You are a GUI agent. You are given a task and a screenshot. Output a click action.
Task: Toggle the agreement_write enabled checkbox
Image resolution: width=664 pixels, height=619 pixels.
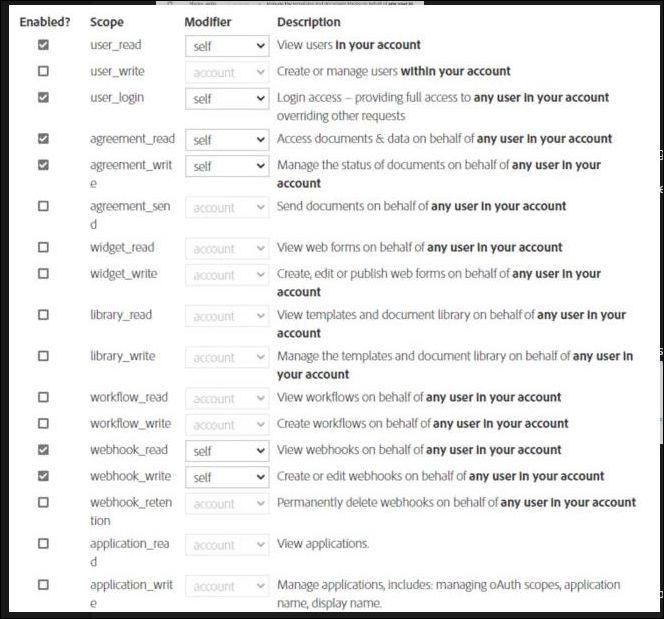43,165
